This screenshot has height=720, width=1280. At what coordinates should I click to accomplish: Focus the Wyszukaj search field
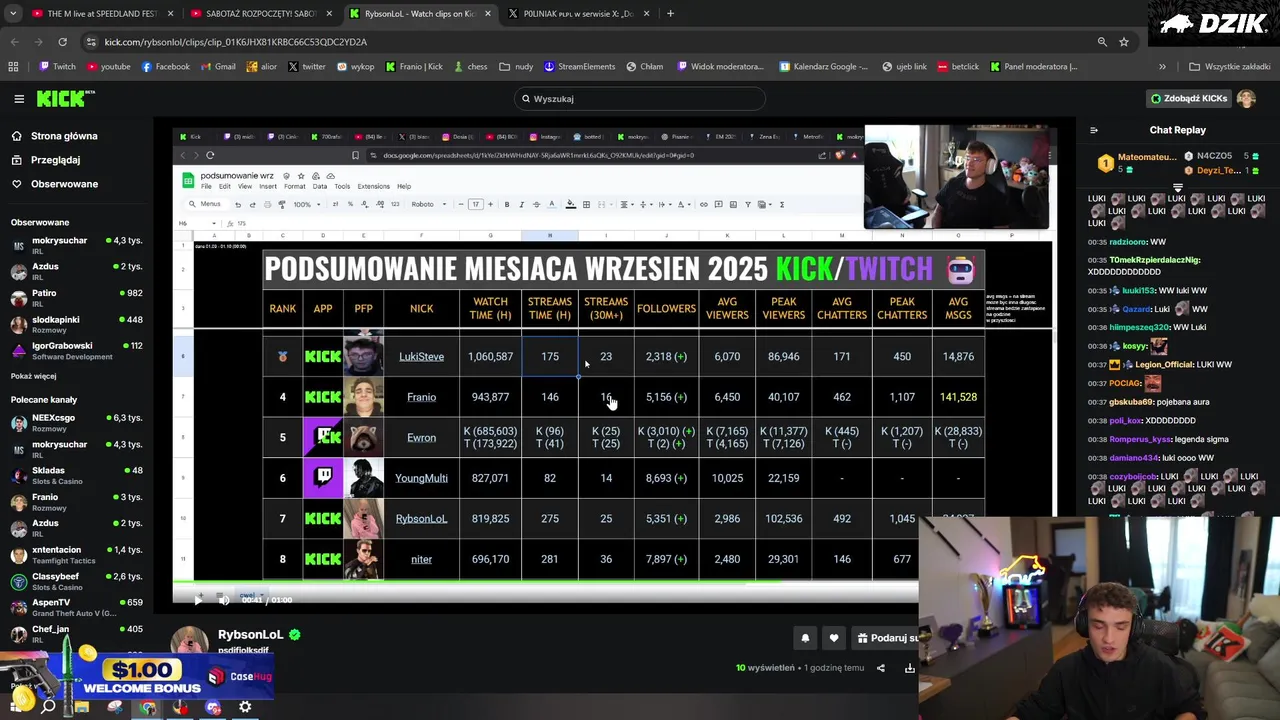(x=640, y=98)
